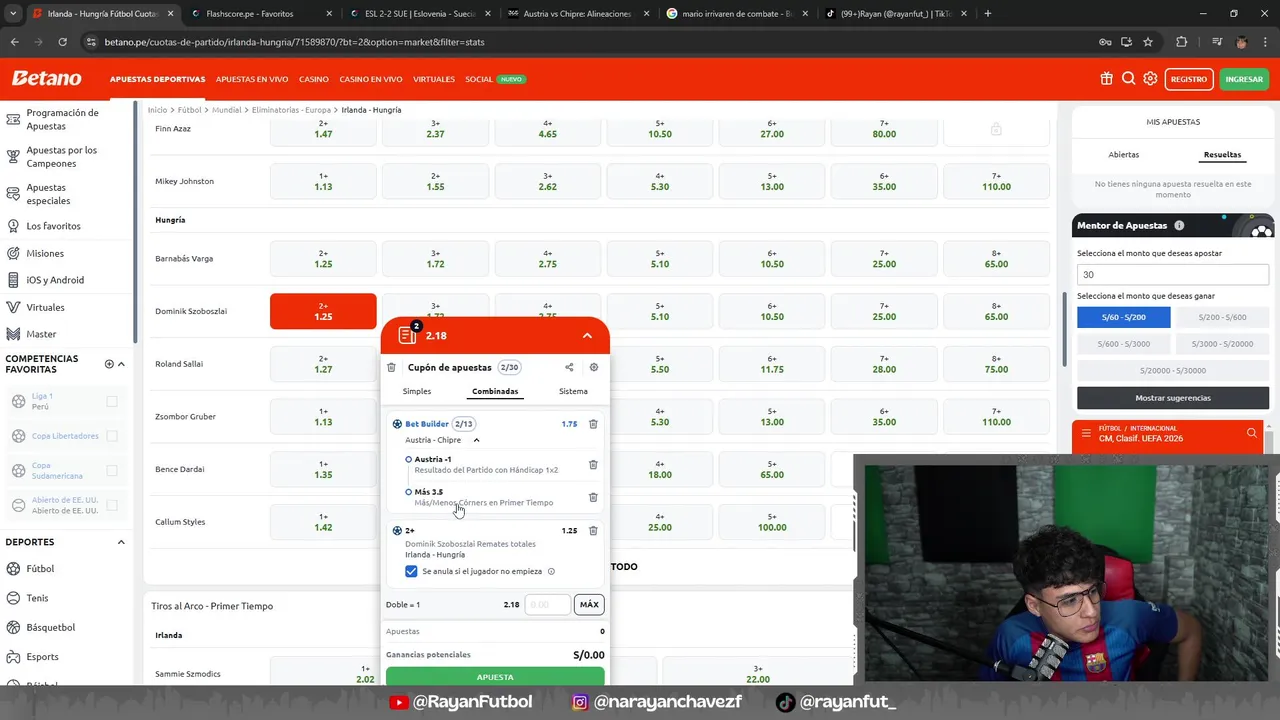Switch to the Sistema bet slip tab
The image size is (1280, 720).
pos(573,391)
